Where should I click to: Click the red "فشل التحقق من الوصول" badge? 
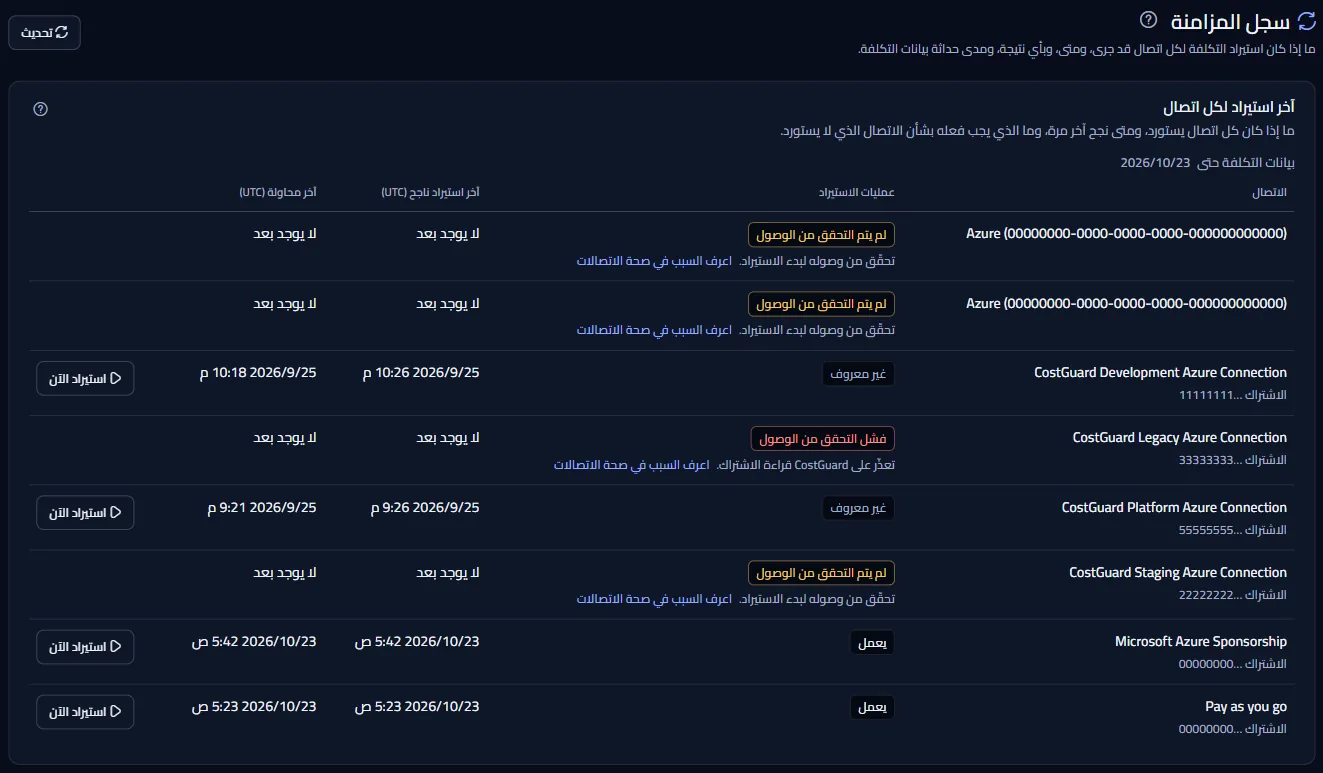tap(823, 439)
